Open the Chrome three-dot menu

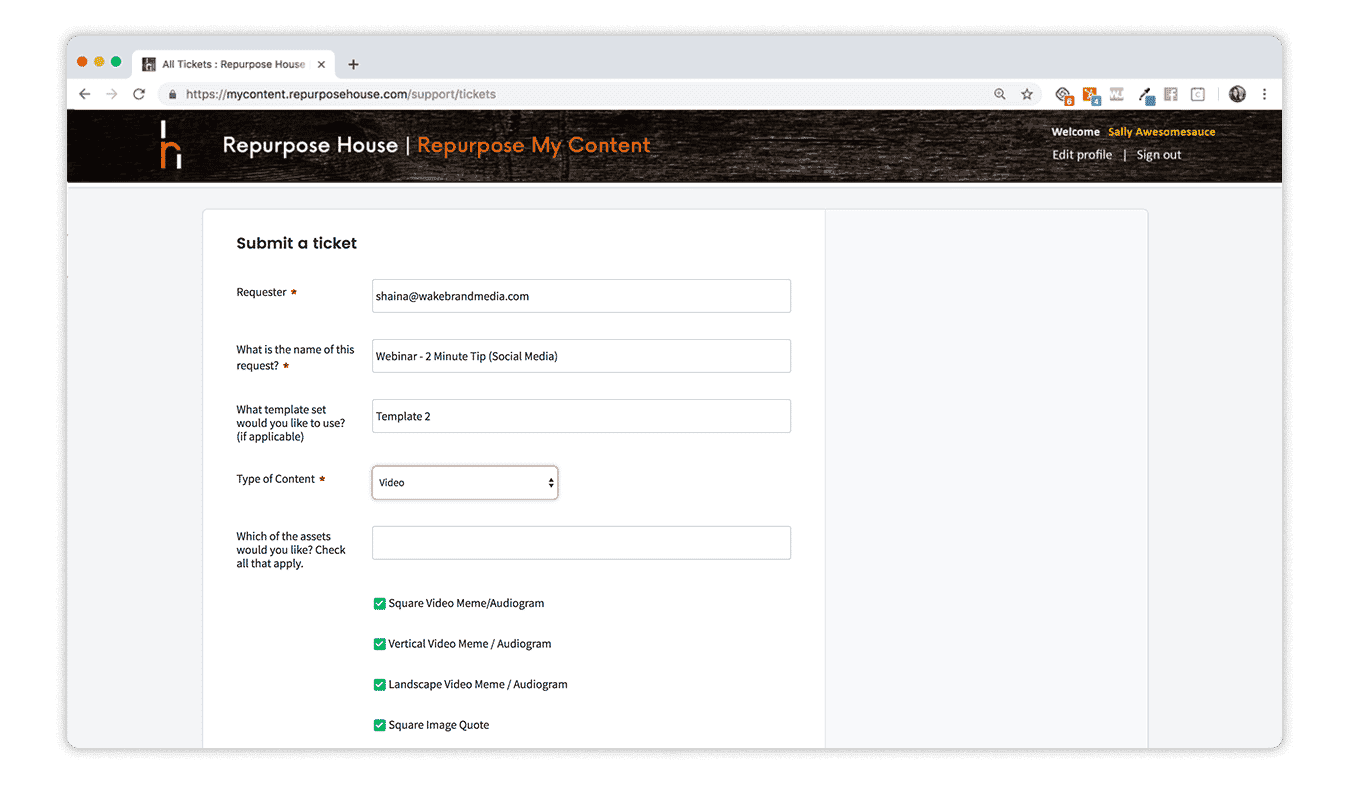(x=1264, y=94)
